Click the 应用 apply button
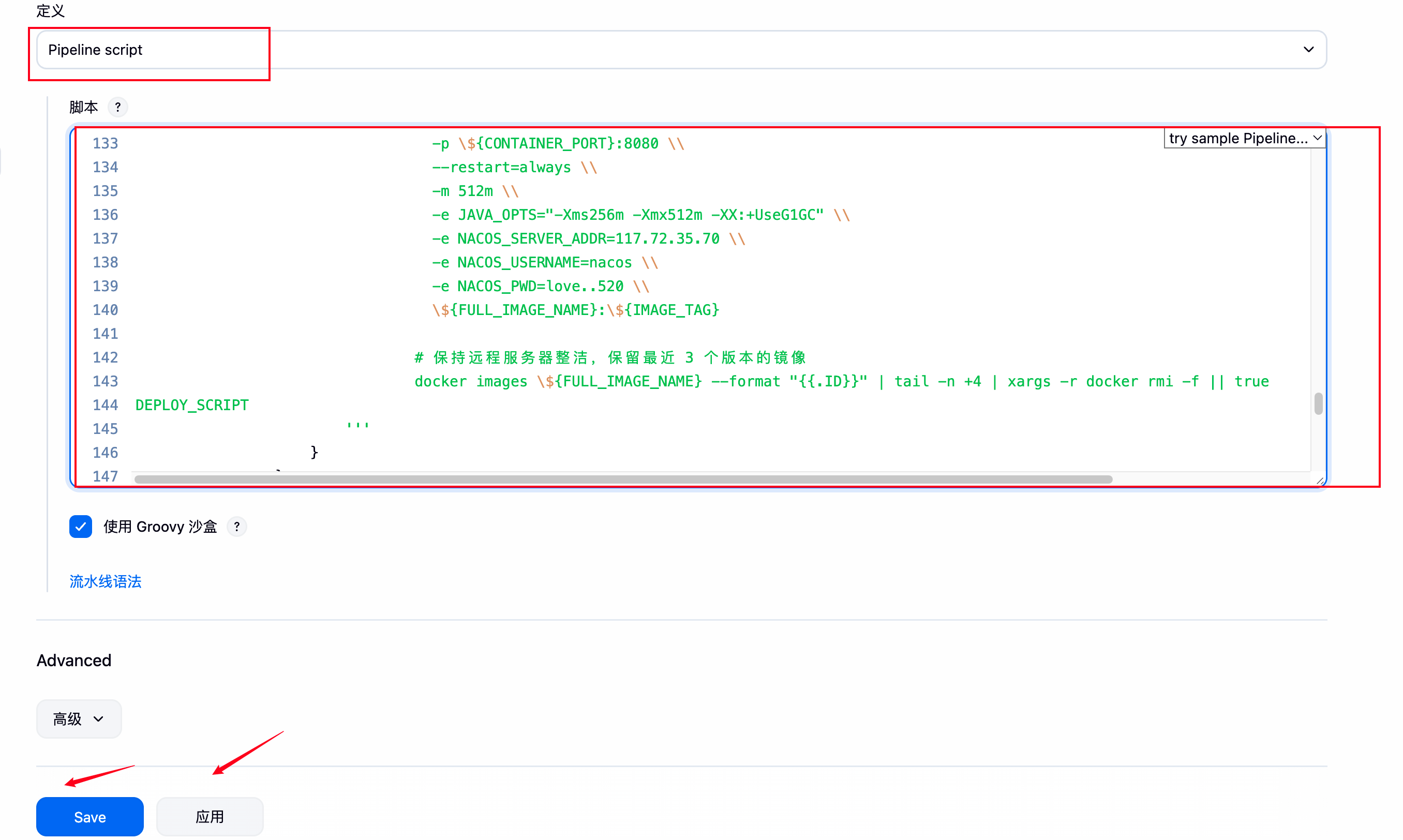Screen dimensions: 1403x840 pos(210,817)
